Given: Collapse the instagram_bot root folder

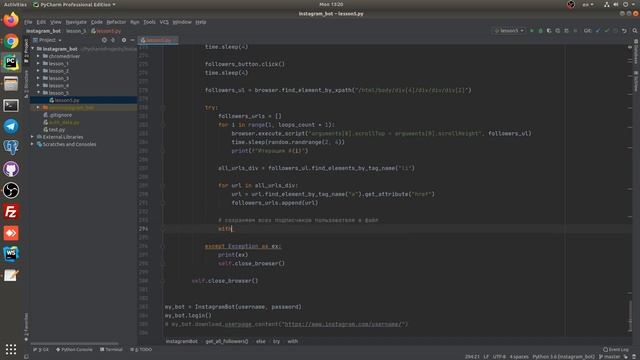Looking at the screenshot, I should coord(33,49).
